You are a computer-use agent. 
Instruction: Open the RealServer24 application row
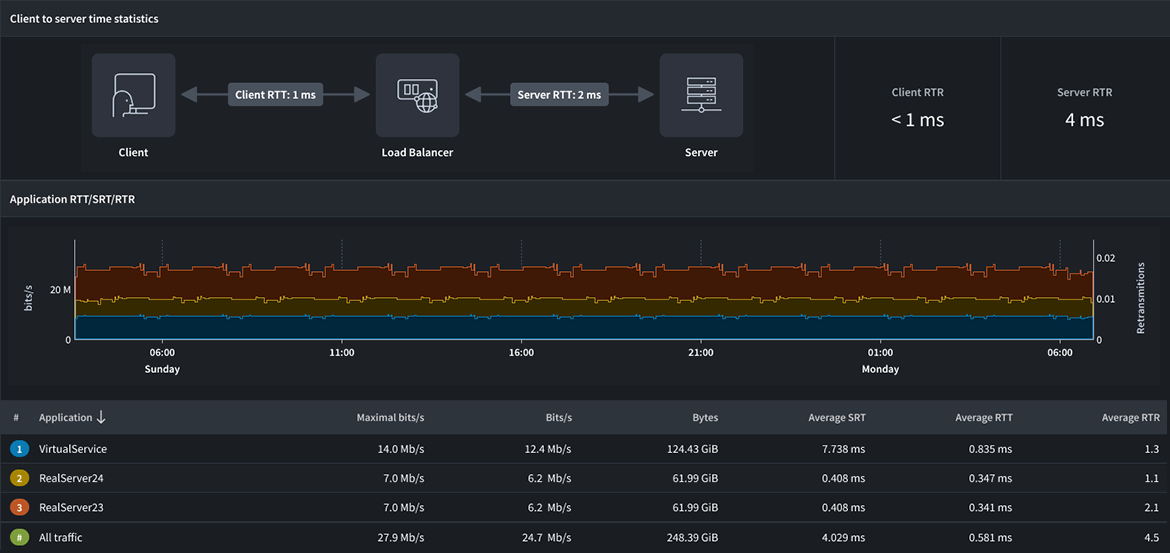pyautogui.click(x=71, y=478)
